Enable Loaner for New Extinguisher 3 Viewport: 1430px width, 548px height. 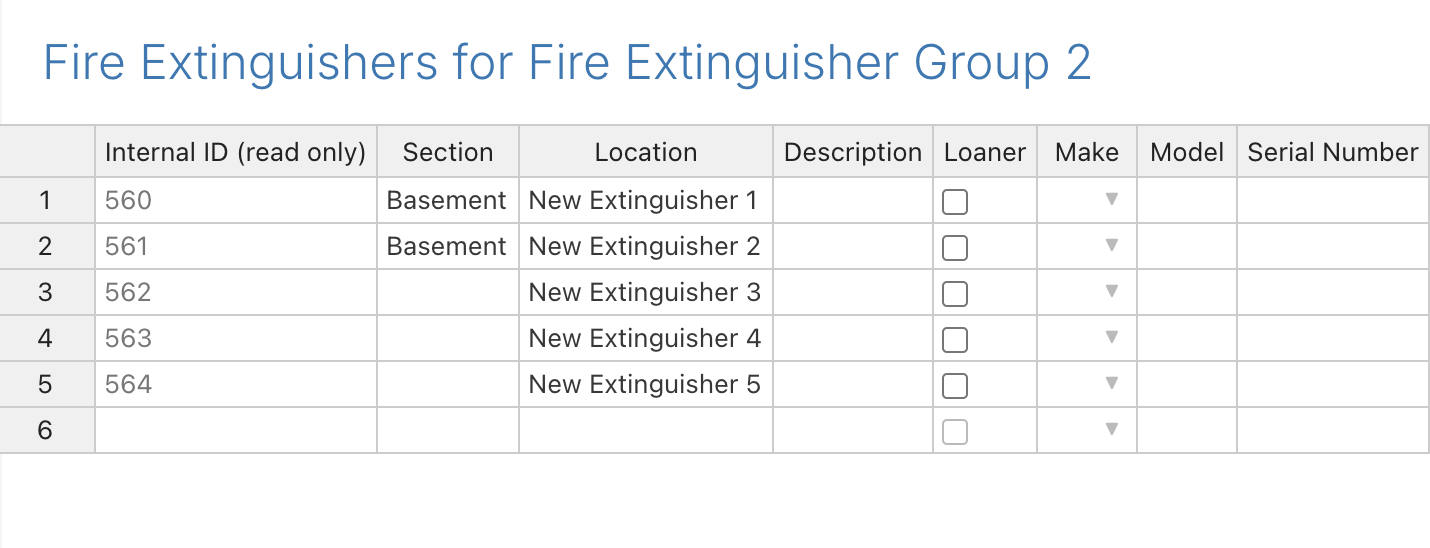[x=955, y=294]
